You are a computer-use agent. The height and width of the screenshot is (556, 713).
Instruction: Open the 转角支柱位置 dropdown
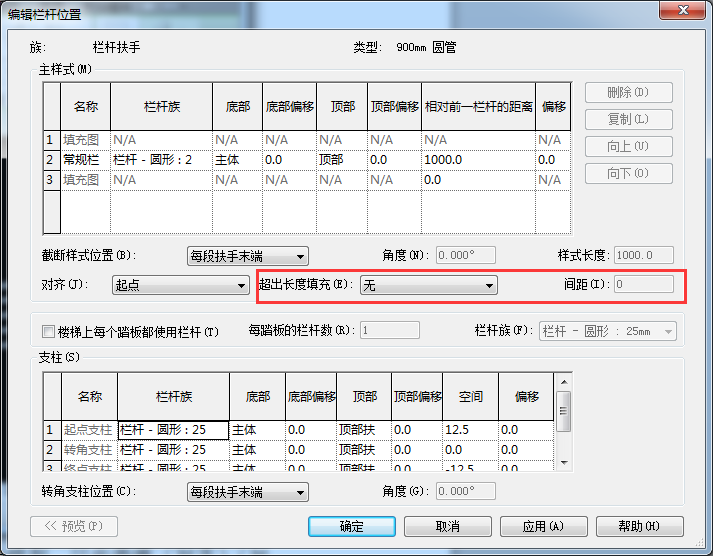click(248, 492)
